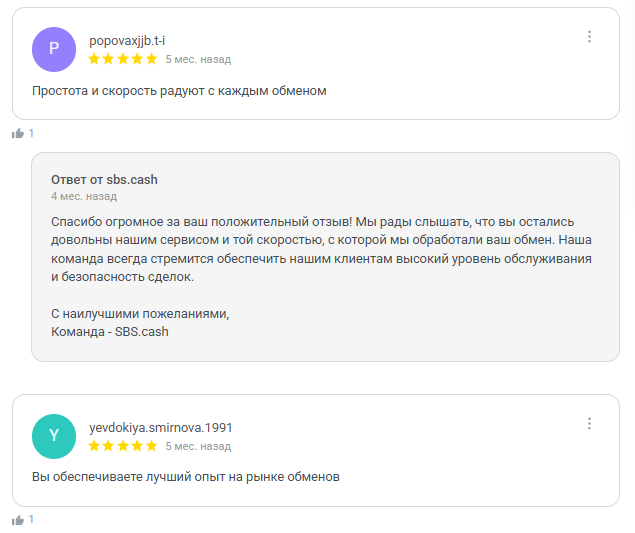Click review text "Простота и скорость радуют"
Image resolution: width=635 pixels, height=533 pixels.
point(179,91)
